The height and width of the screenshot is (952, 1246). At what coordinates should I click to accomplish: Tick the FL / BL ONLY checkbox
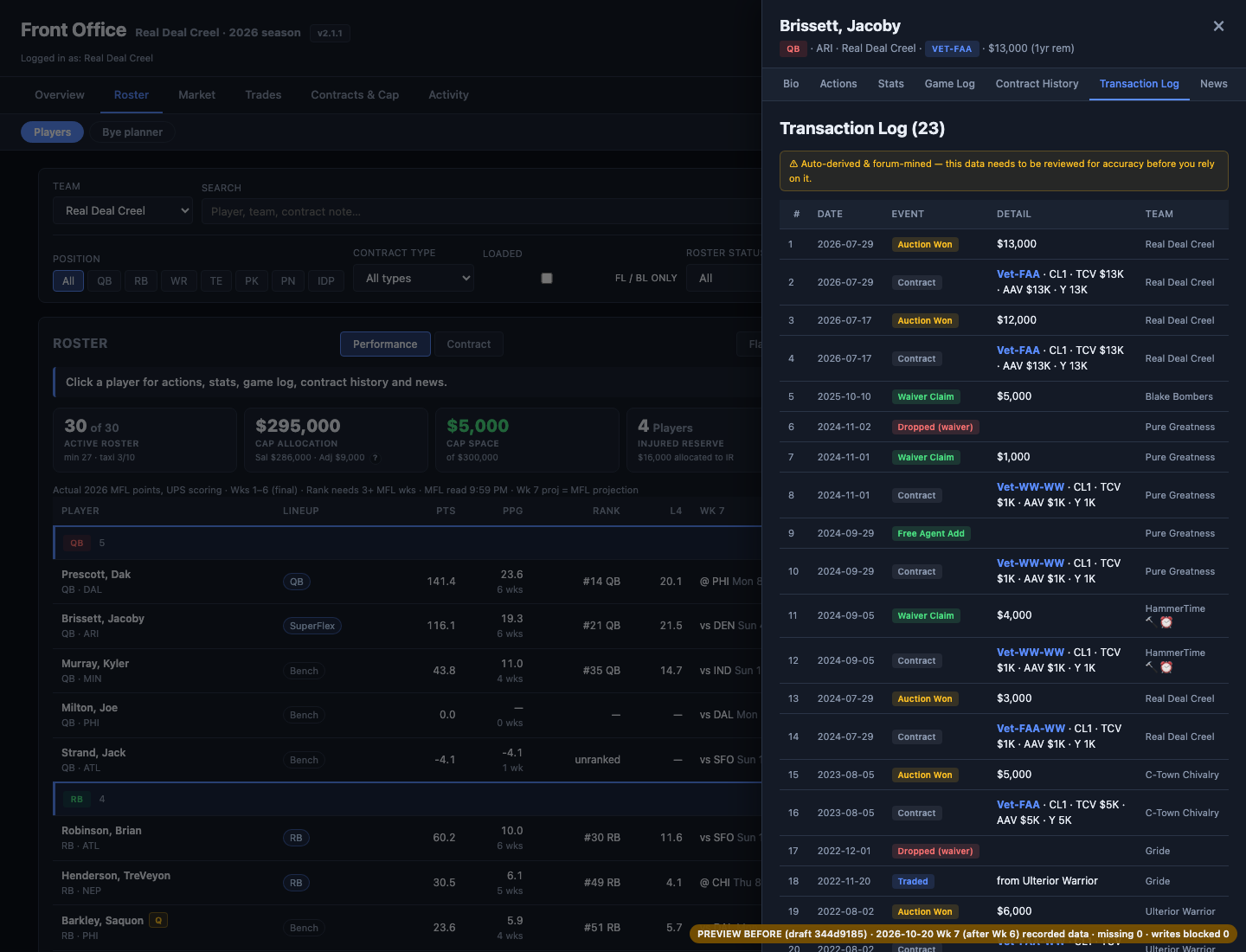click(x=547, y=278)
